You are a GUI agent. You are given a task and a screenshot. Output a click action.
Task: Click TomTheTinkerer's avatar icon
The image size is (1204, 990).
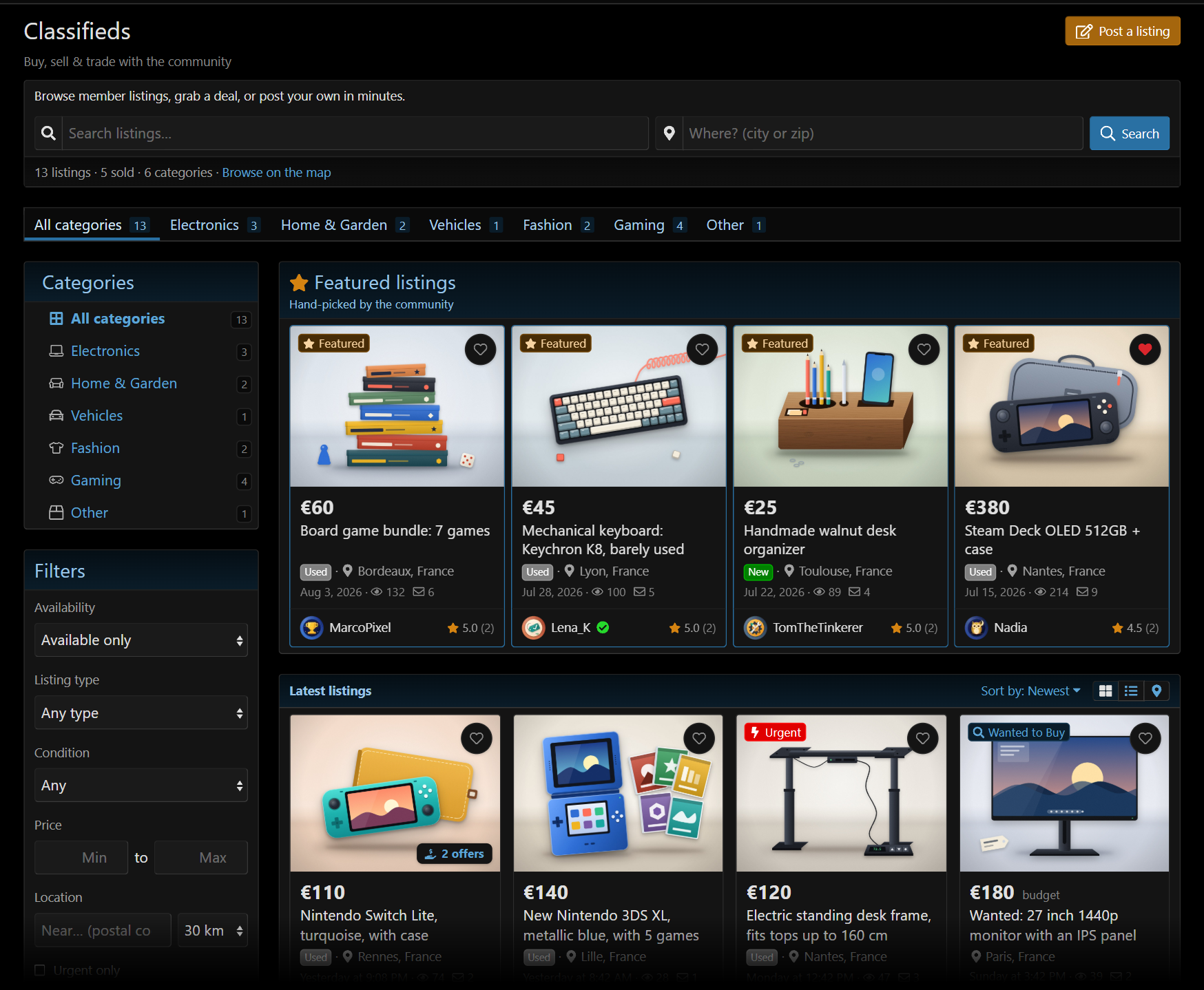click(756, 628)
